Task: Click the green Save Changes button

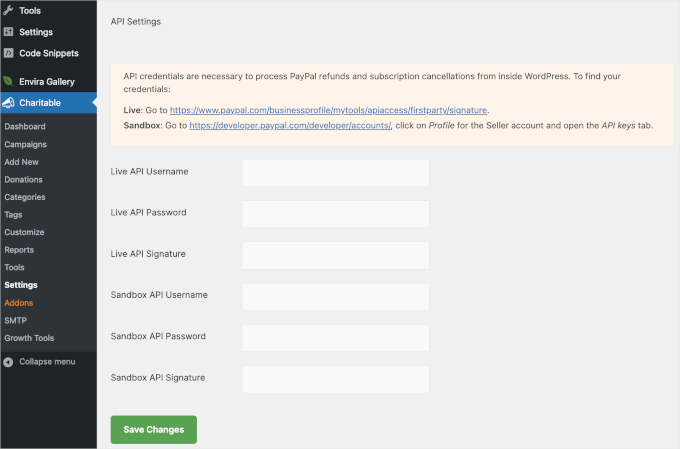Action: [x=154, y=429]
